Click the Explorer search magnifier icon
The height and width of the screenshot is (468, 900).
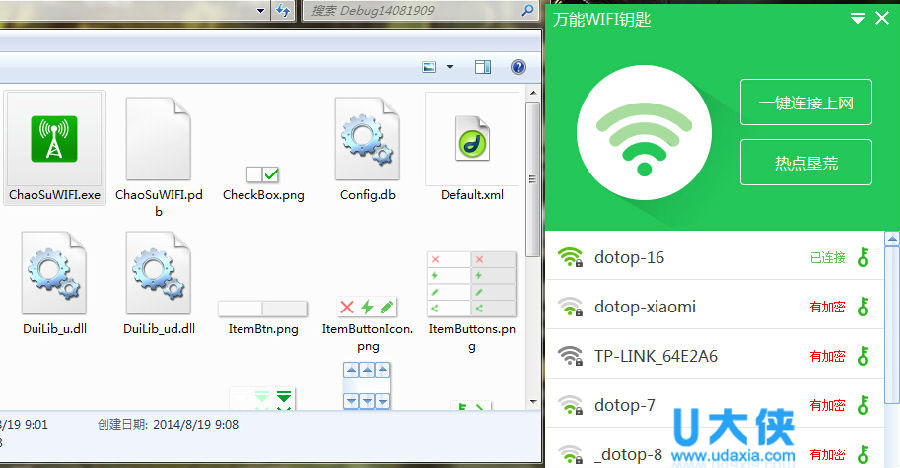[527, 10]
